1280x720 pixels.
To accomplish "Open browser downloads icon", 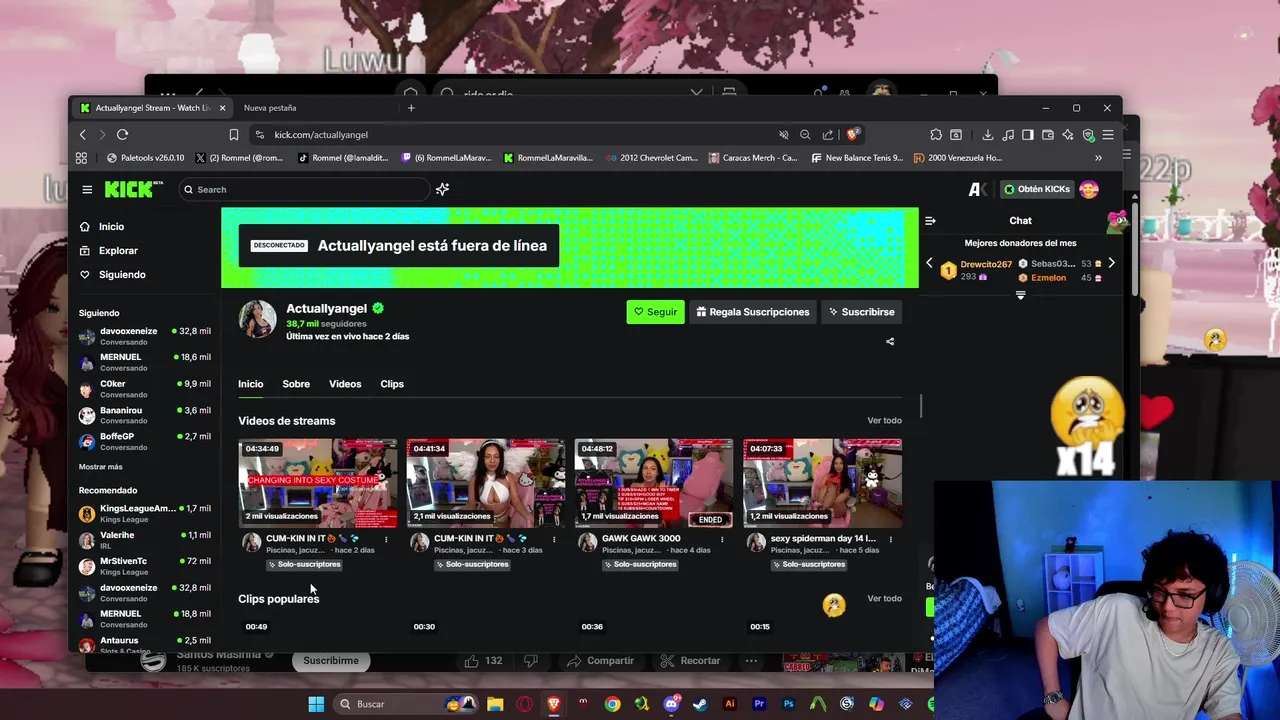I will tap(988, 135).
